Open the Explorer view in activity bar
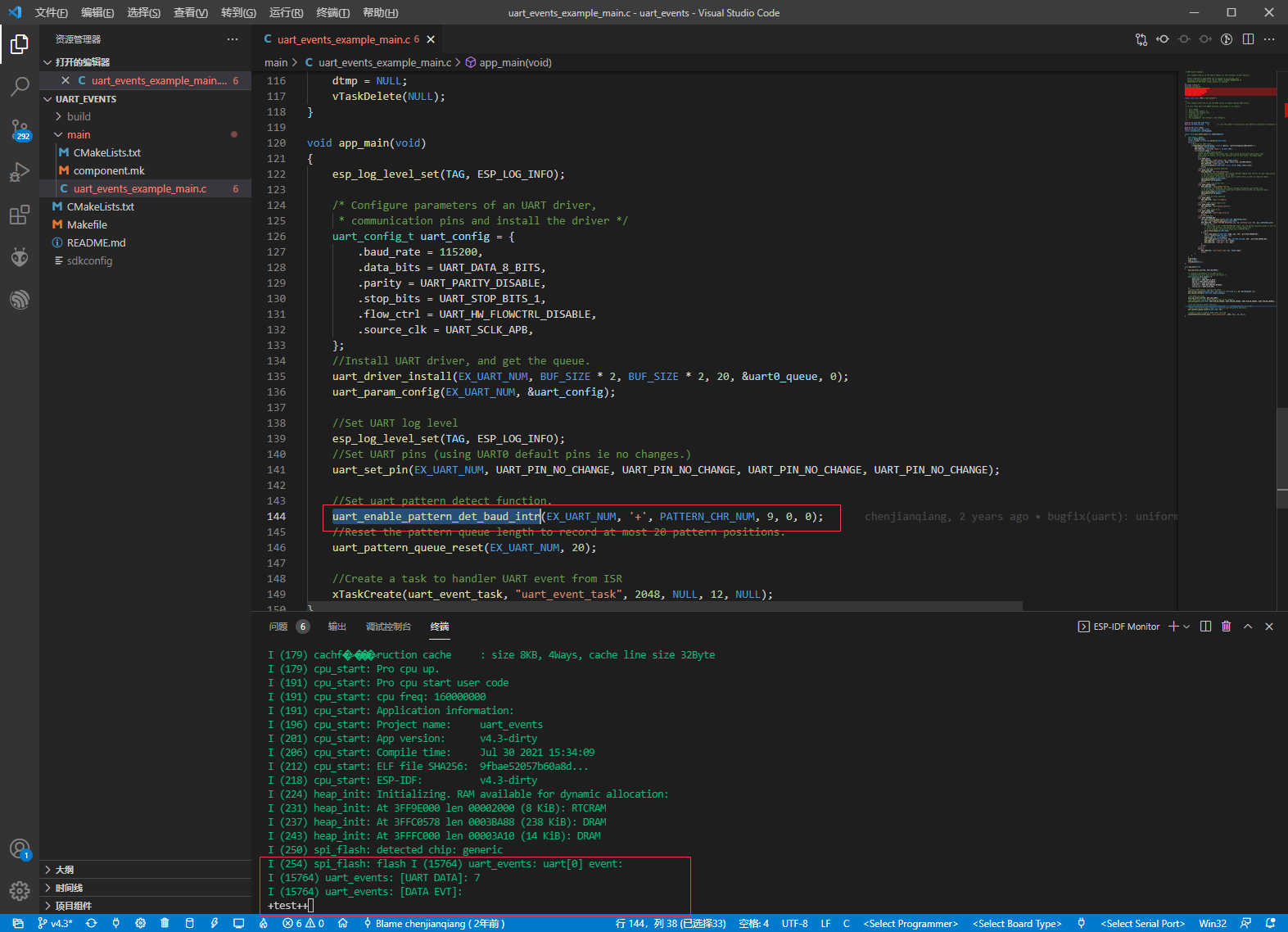Screen dimensions: 1288x932 coord(20,43)
